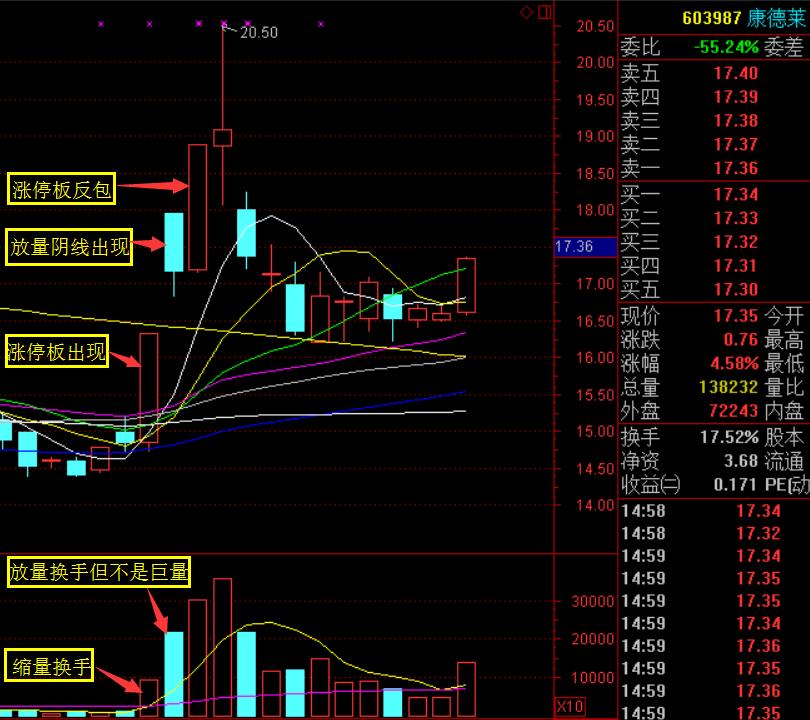Select the 卖四 ask row at 17.39
810x720 pixels.
pyautogui.click(x=714, y=97)
